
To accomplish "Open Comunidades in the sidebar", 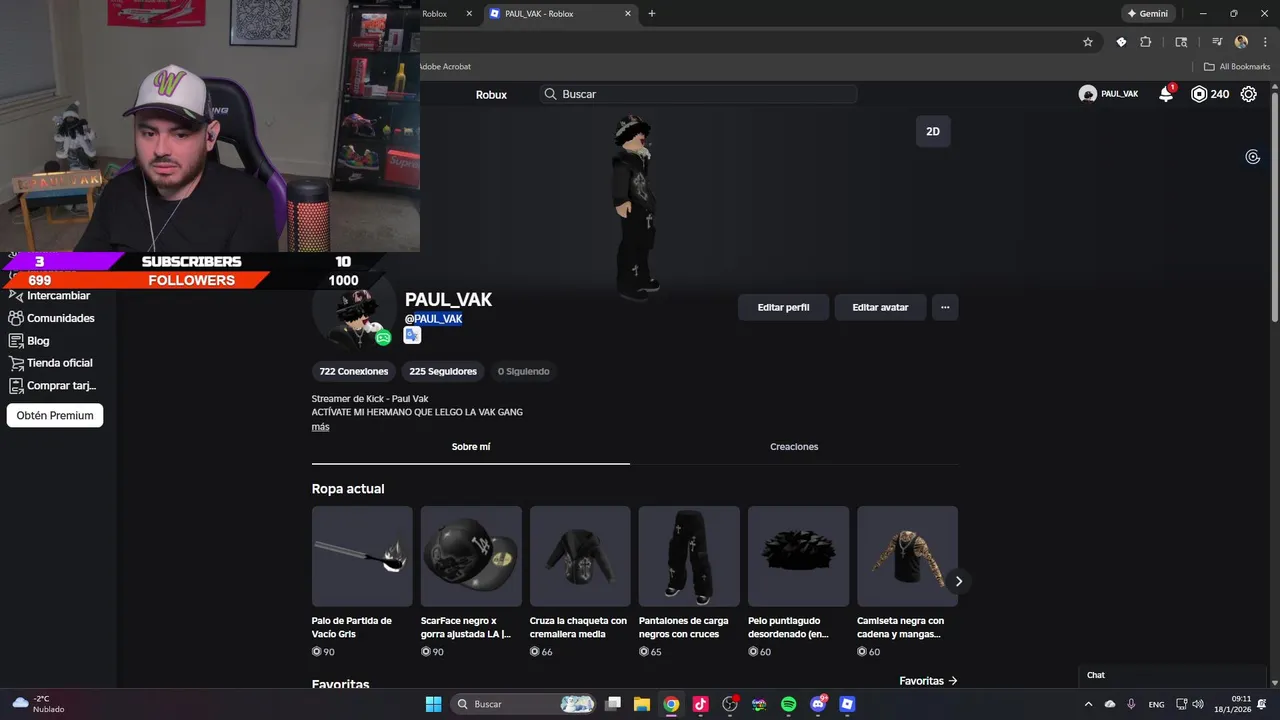I will [x=52, y=318].
